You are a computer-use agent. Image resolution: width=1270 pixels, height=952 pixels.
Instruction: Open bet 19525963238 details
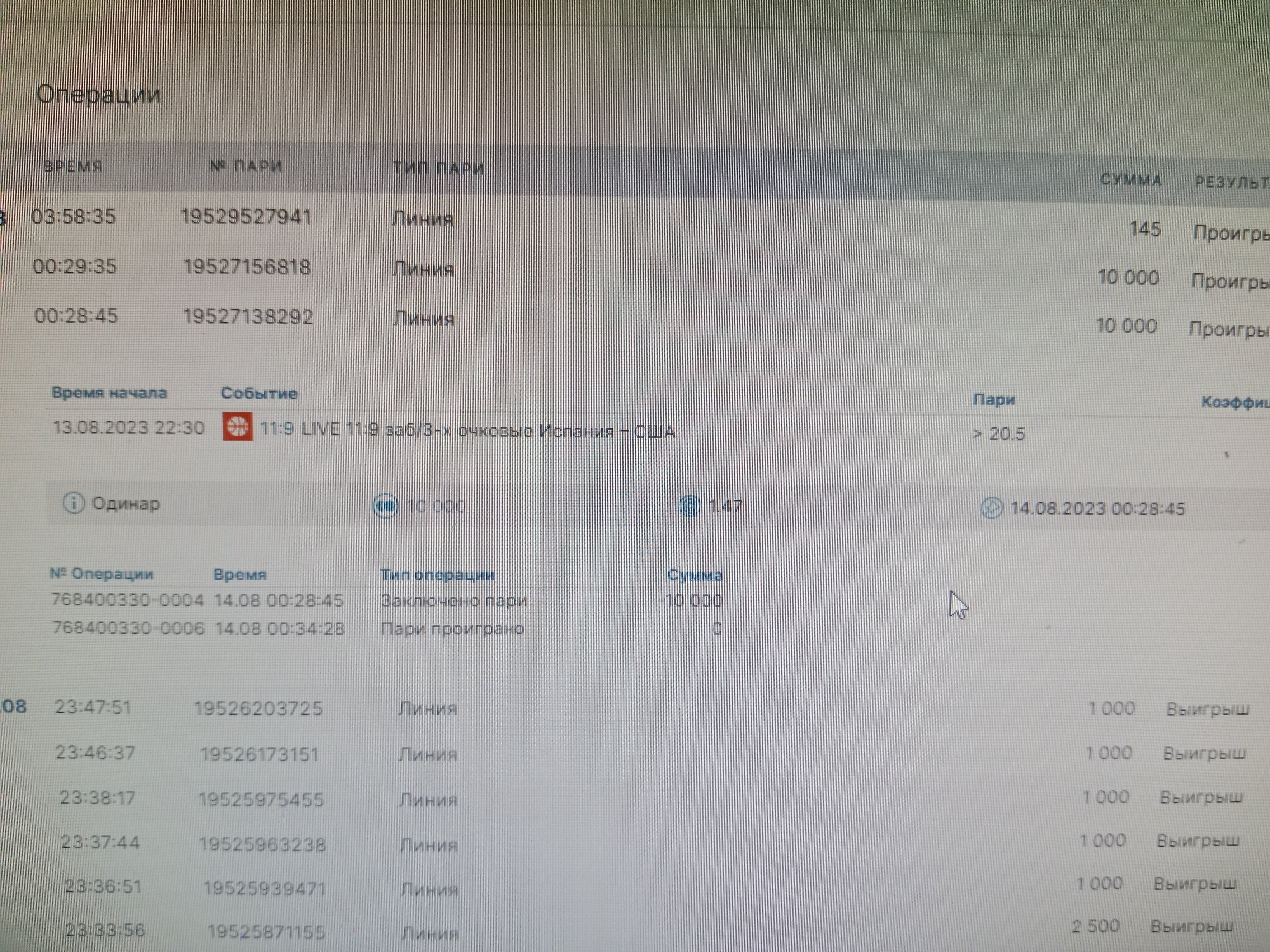(262, 844)
